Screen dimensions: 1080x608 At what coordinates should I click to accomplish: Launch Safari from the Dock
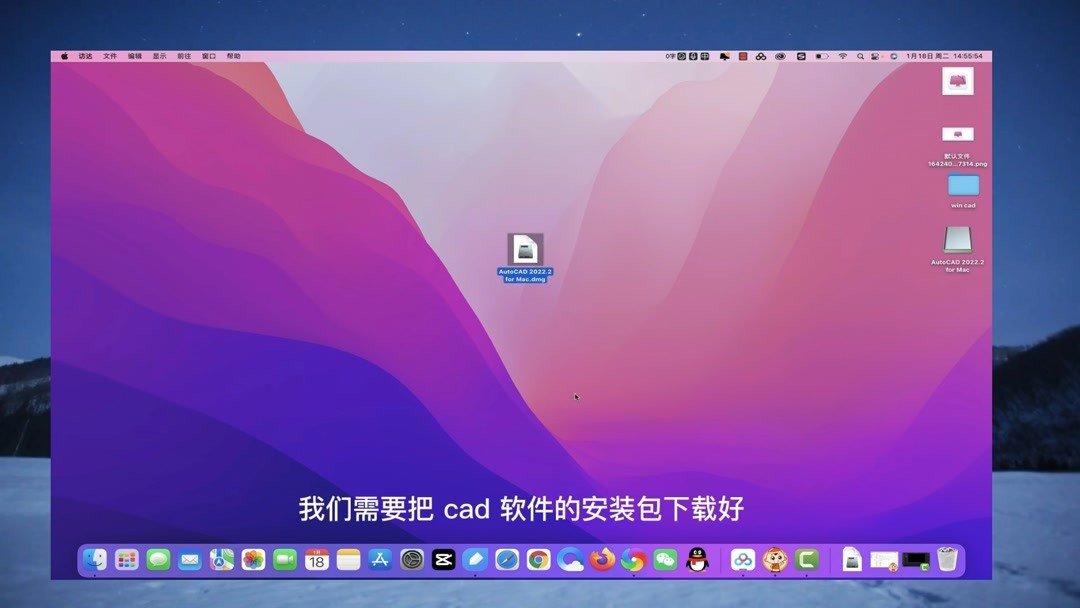coord(507,560)
